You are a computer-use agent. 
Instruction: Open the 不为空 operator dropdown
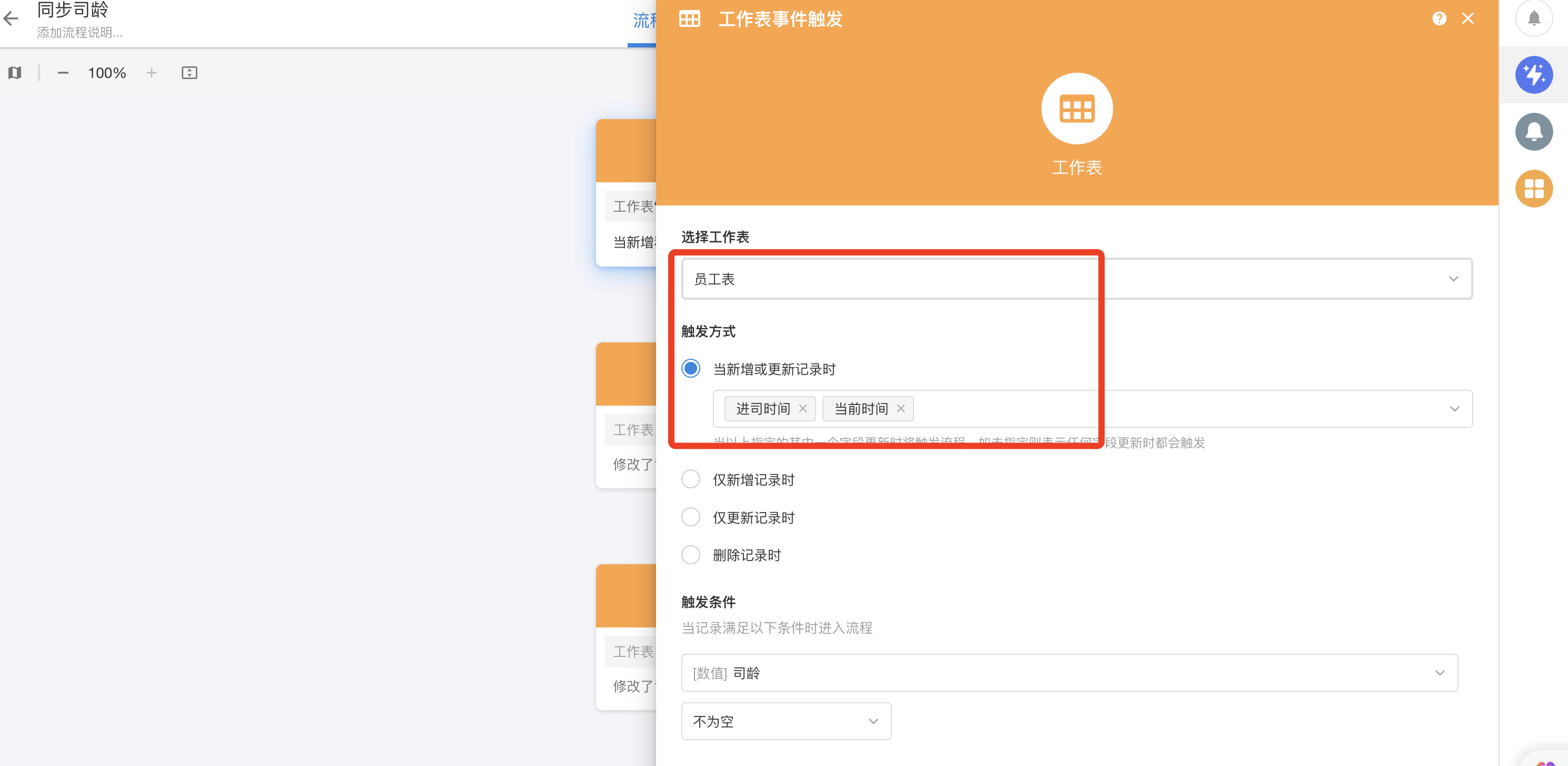[872, 721]
